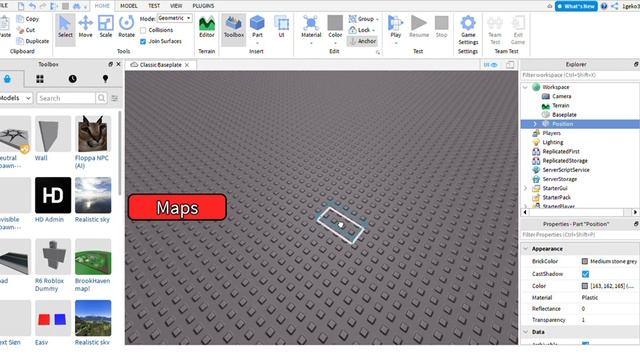Screen dimensions: 640x360
Task: Collapse the Appearance properties section
Action: pyautogui.click(x=526, y=249)
